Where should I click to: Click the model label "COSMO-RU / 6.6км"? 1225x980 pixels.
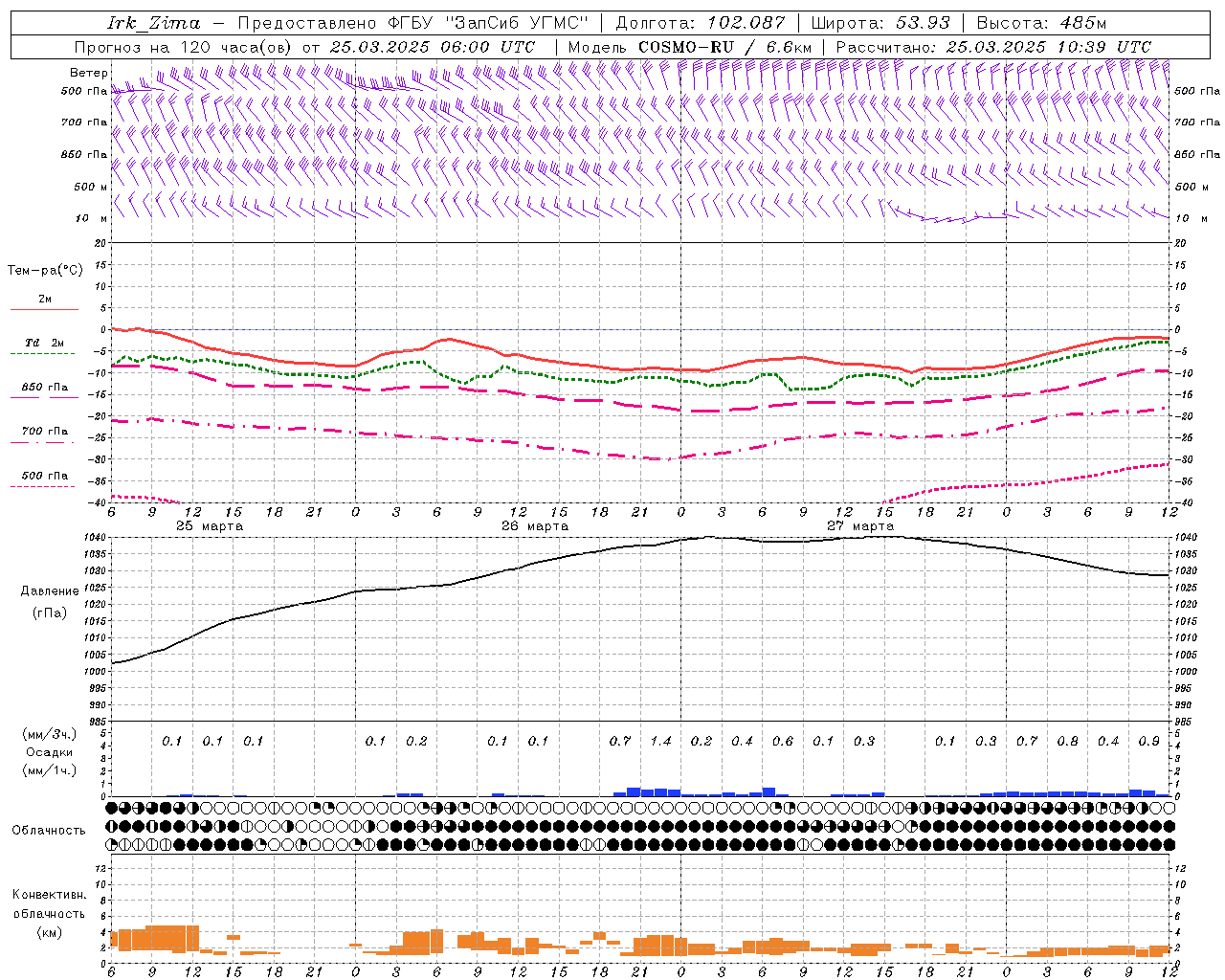pyautogui.click(x=724, y=47)
